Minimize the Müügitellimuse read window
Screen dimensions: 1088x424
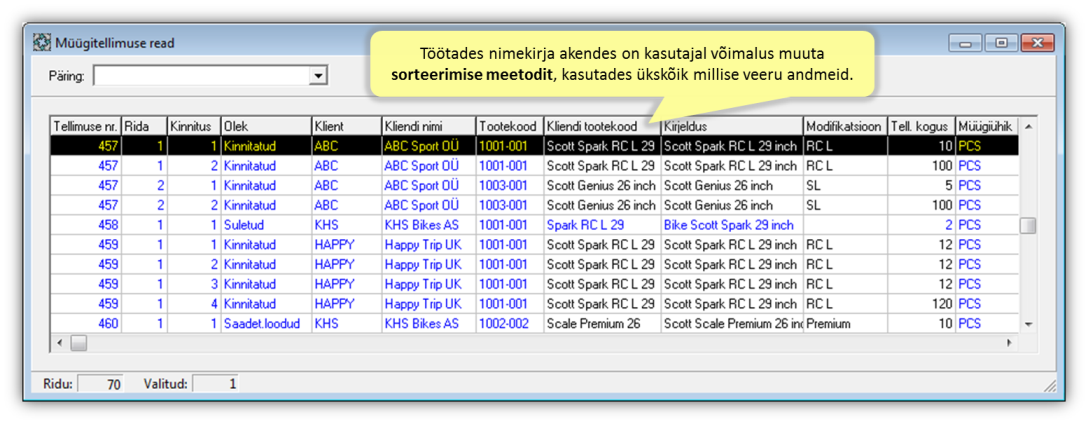[x=965, y=43]
